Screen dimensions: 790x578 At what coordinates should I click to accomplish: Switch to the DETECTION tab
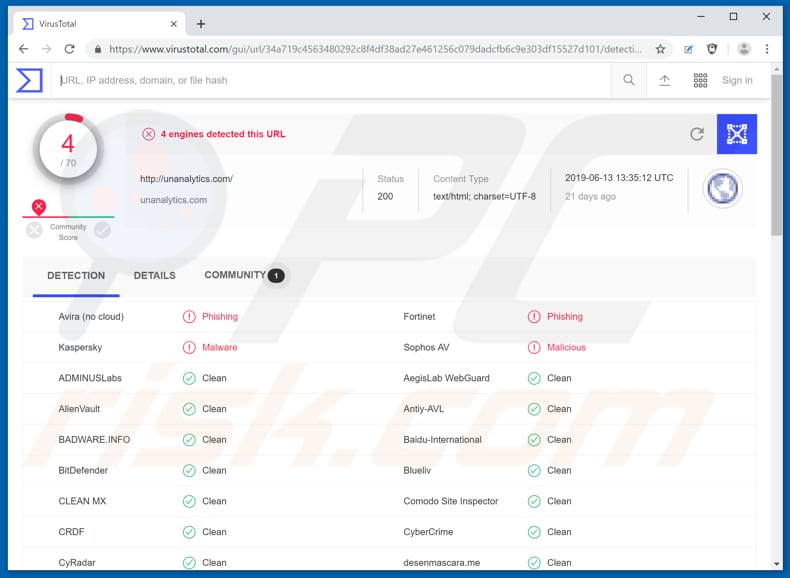point(76,276)
